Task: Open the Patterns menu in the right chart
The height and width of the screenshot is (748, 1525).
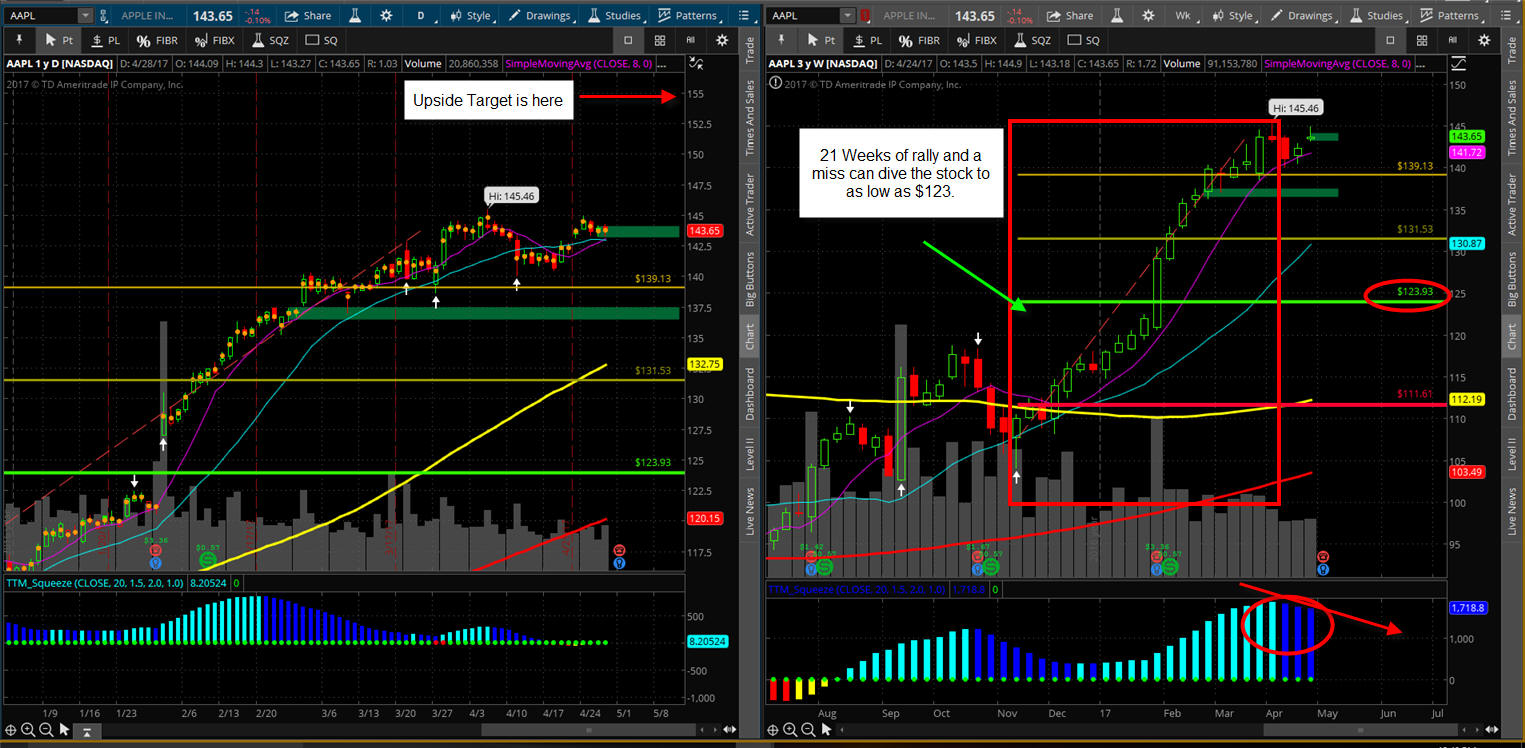Action: [1450, 15]
